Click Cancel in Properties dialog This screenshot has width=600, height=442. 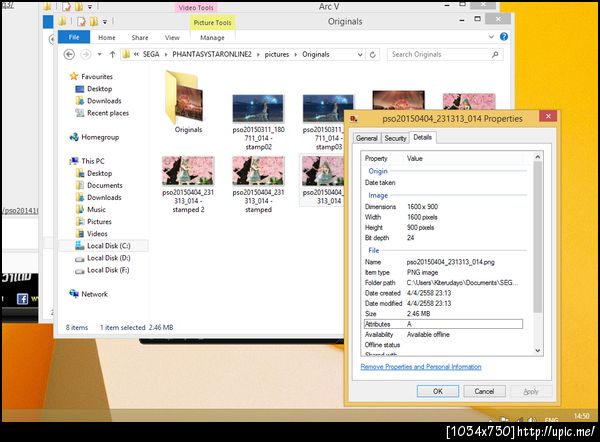tap(484, 391)
